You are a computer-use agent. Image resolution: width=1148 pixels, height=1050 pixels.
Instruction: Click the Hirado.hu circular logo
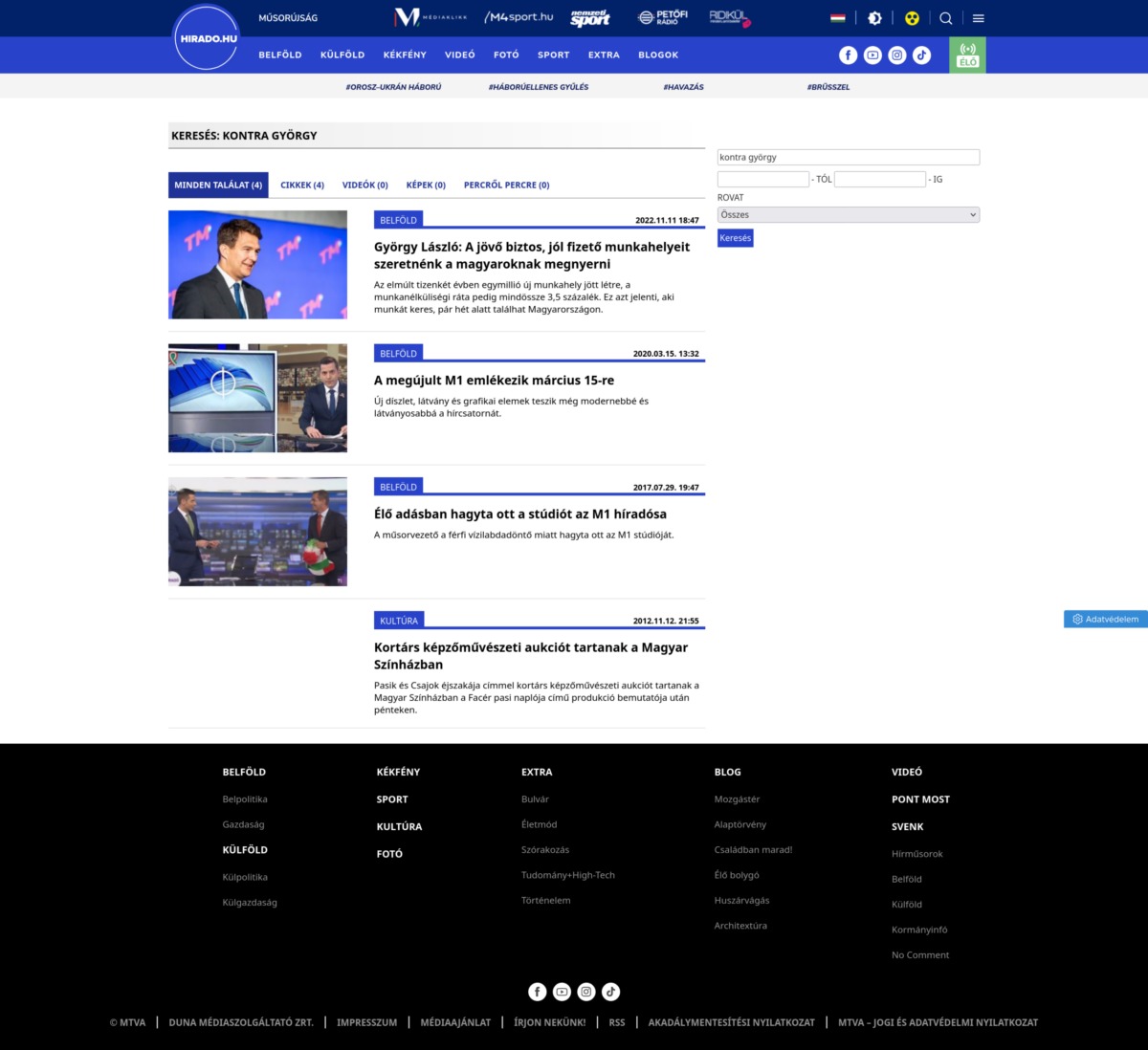pyautogui.click(x=208, y=38)
